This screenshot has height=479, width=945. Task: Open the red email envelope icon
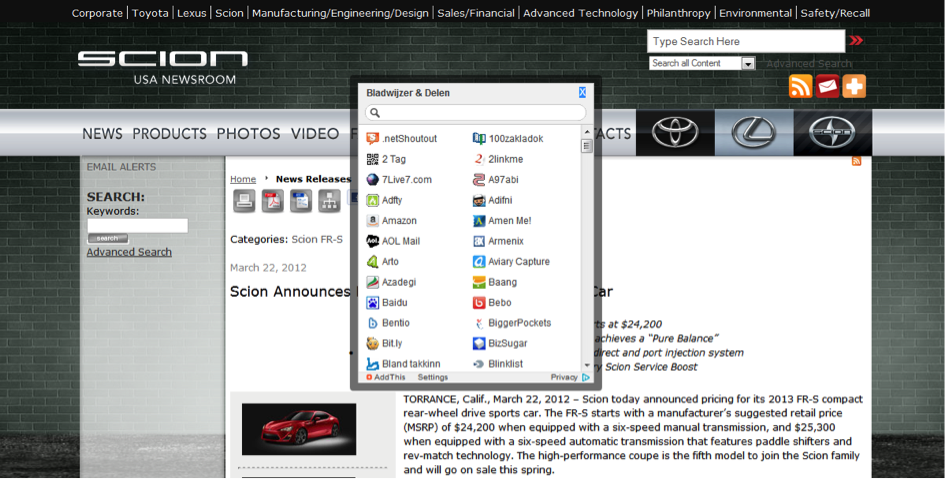(x=827, y=86)
